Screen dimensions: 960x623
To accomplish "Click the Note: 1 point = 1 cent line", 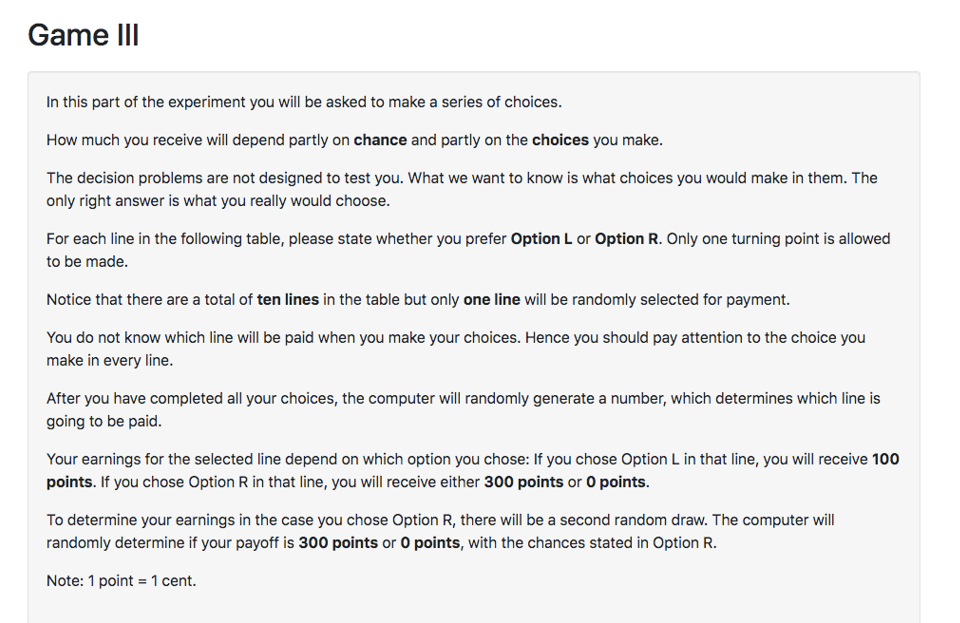I will point(121,581).
